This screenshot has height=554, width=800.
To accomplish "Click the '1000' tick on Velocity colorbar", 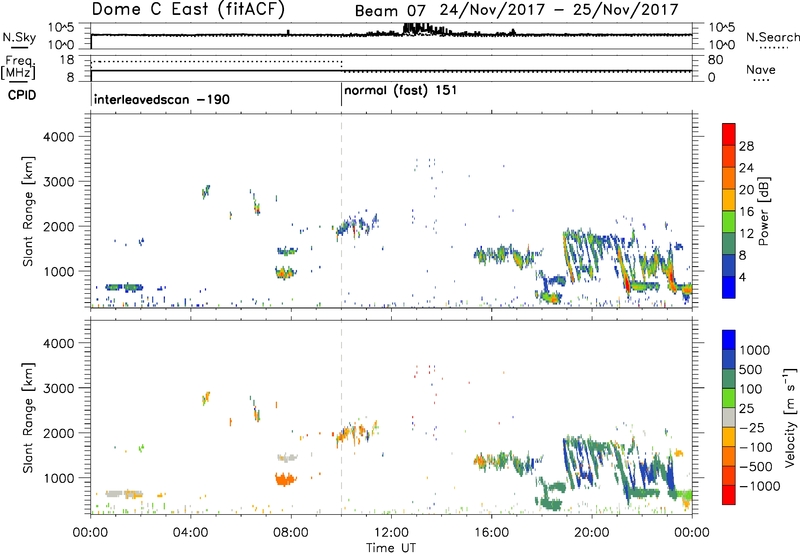I will pos(755,350).
